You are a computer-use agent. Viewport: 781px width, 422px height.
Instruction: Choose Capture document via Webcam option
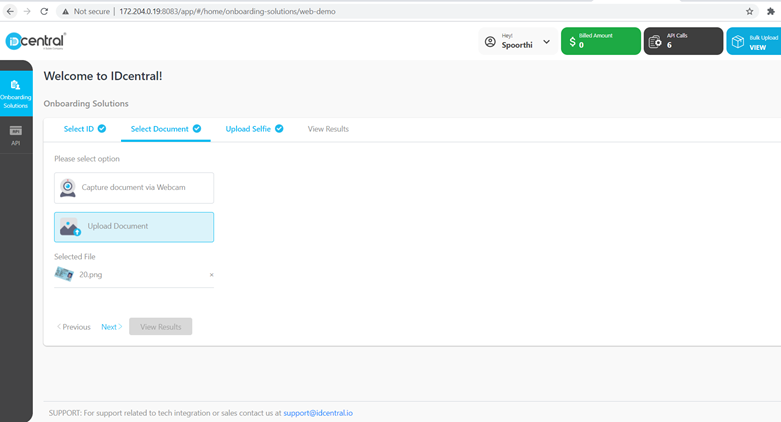134,188
